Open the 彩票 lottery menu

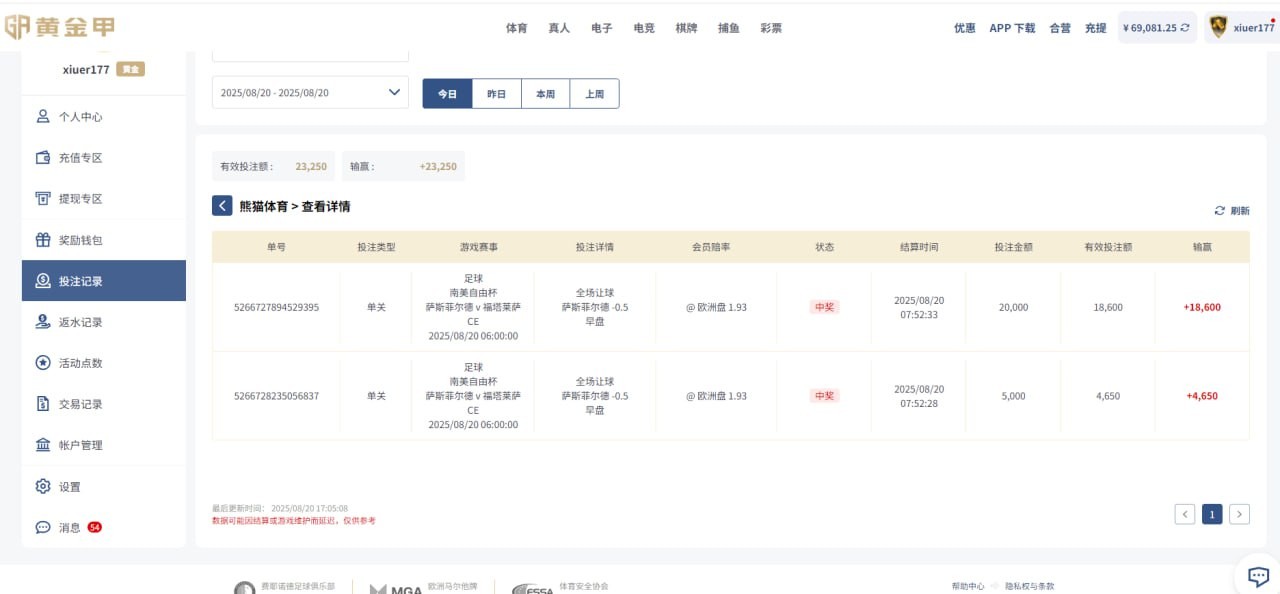click(770, 28)
